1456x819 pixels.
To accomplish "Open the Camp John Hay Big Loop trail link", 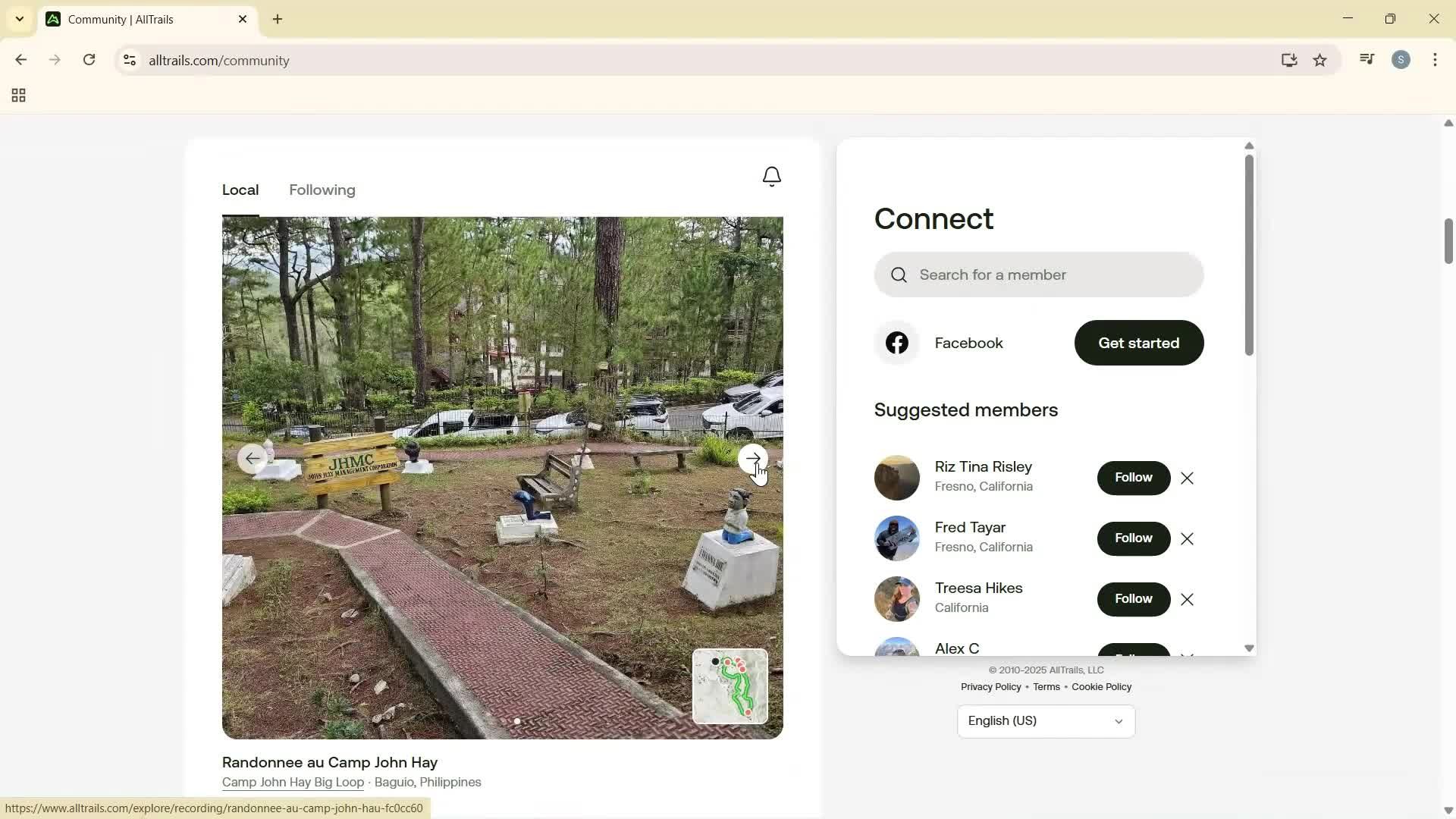I will (x=292, y=782).
